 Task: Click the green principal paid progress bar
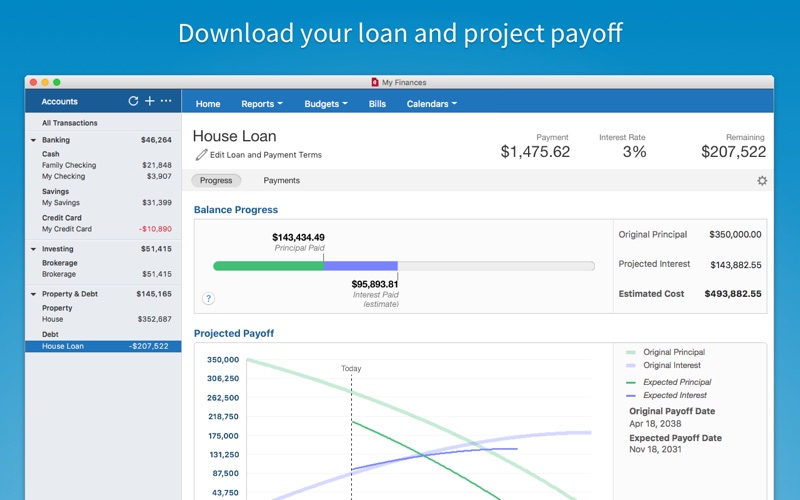[x=268, y=266]
